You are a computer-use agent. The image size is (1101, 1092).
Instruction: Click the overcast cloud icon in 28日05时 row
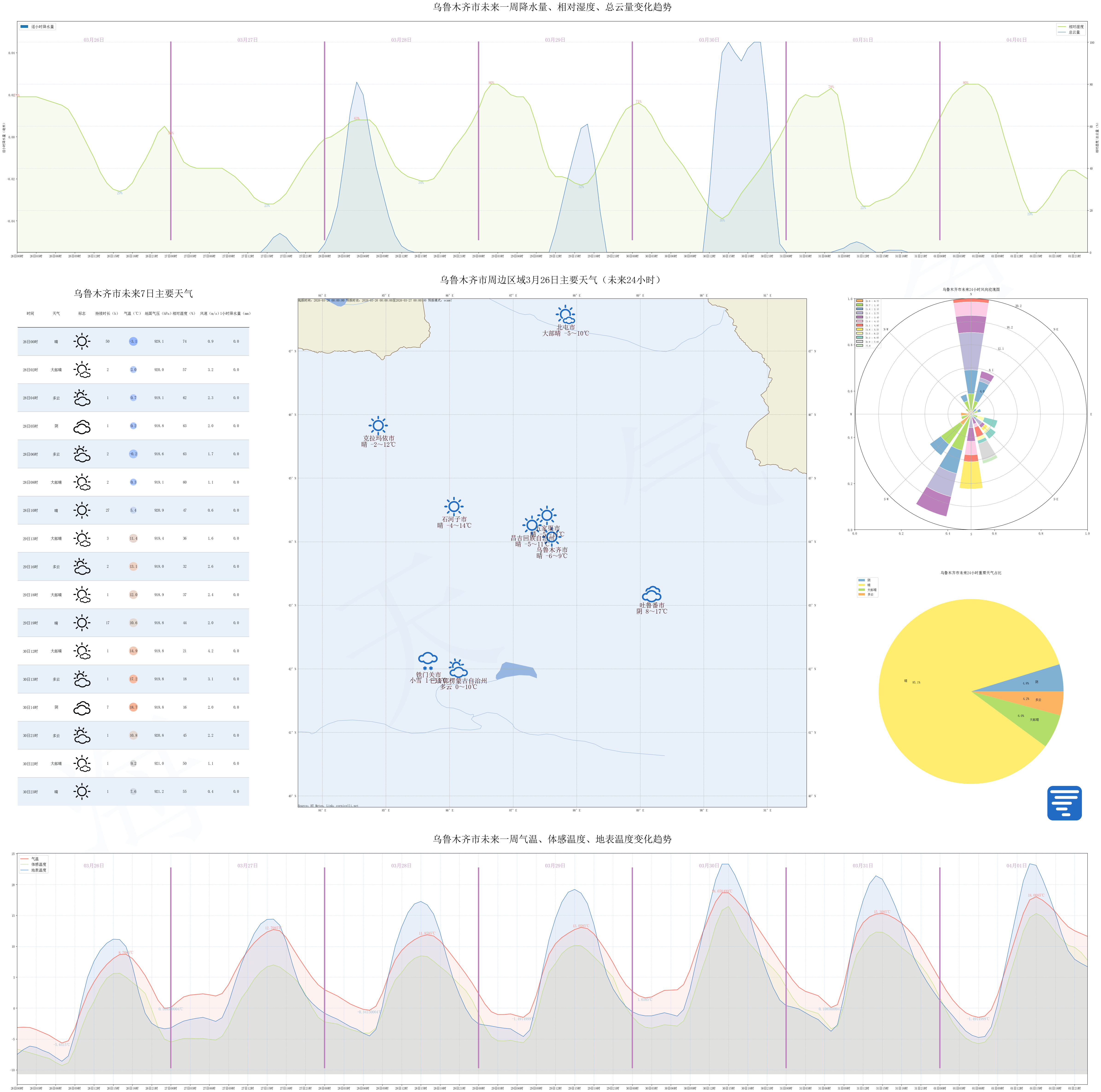[82, 427]
